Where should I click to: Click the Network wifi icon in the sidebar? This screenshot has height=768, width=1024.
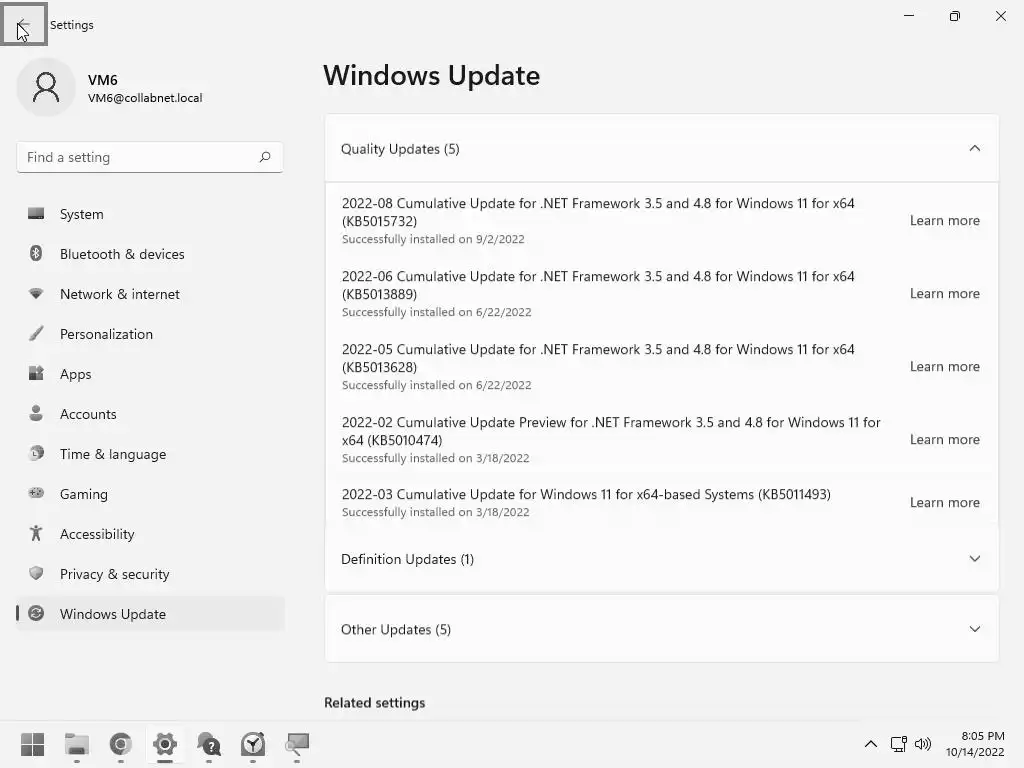point(36,294)
